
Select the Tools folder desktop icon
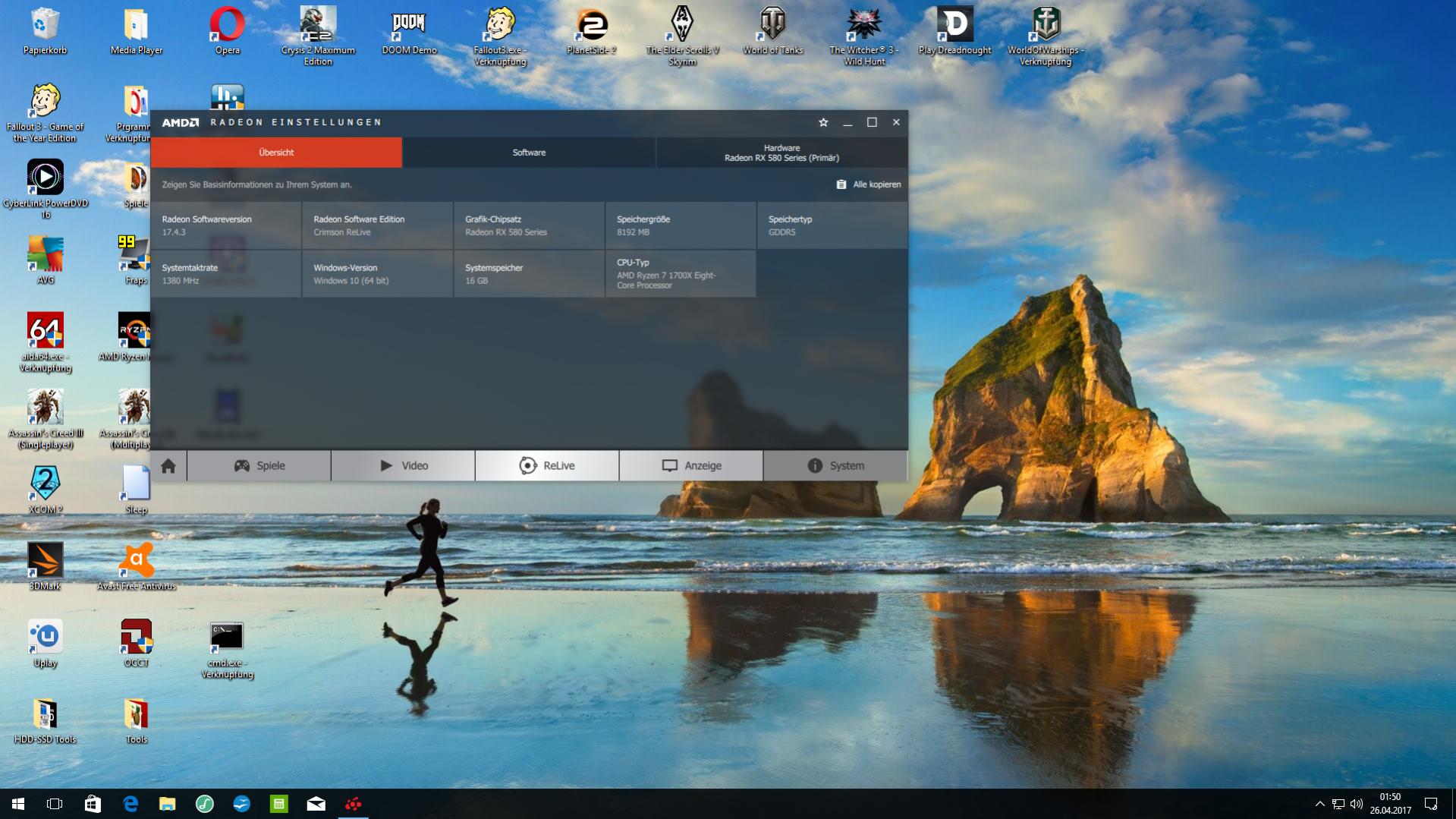pos(137,720)
